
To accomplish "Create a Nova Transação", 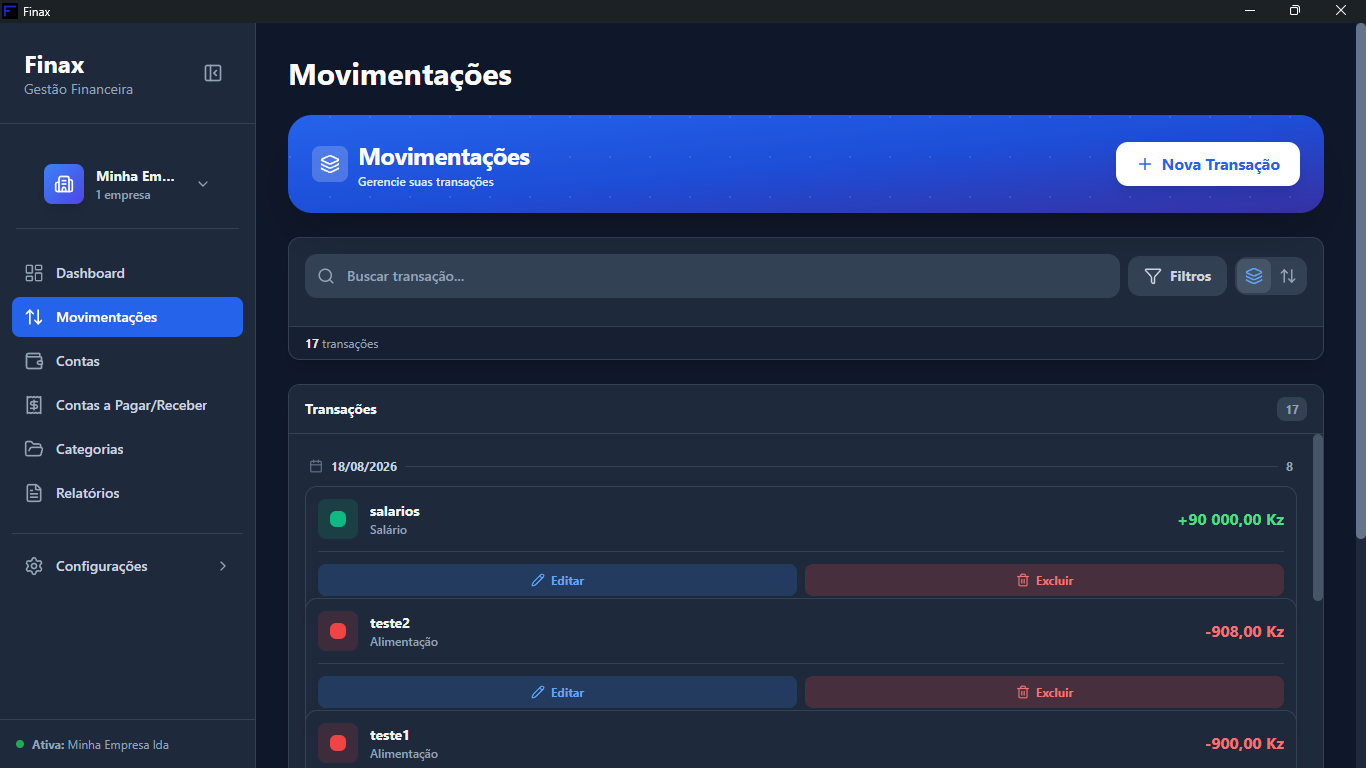I will click(1208, 164).
